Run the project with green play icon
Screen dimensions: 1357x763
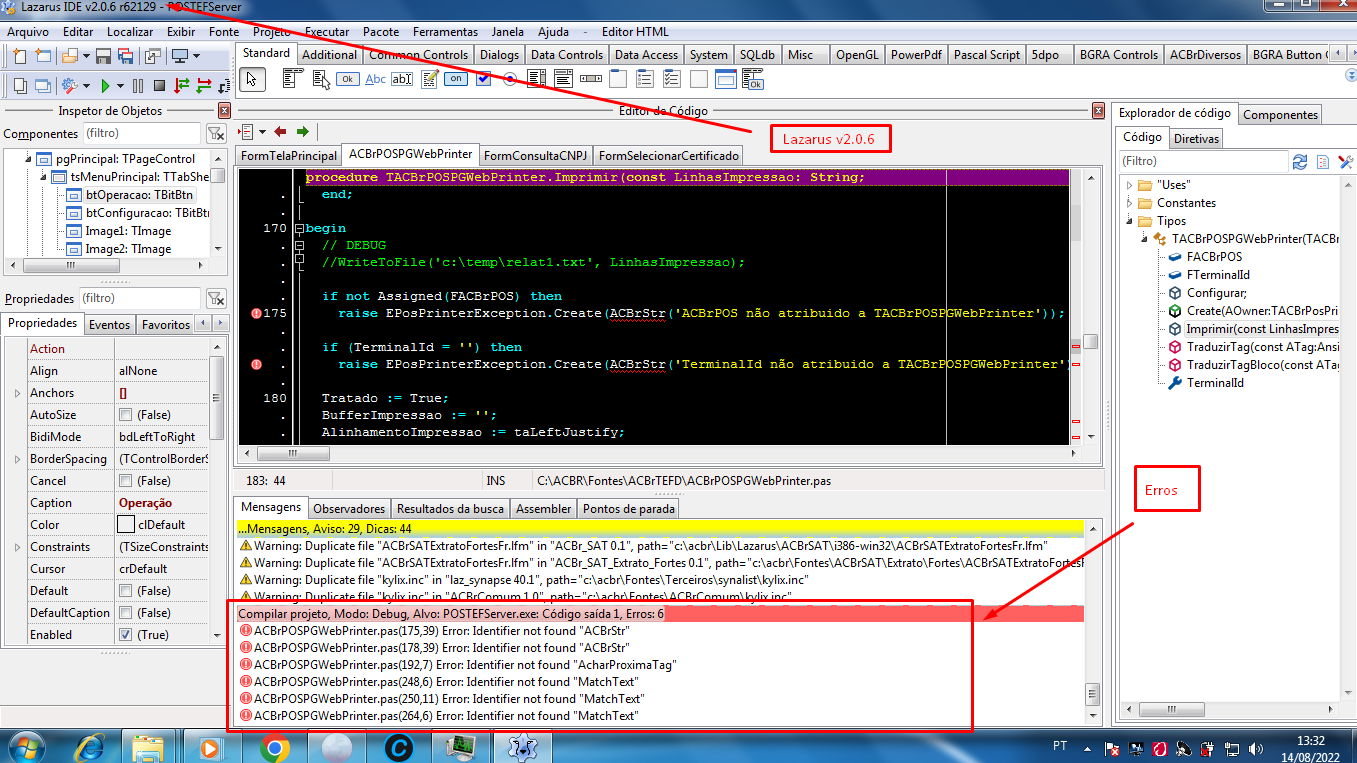point(105,86)
